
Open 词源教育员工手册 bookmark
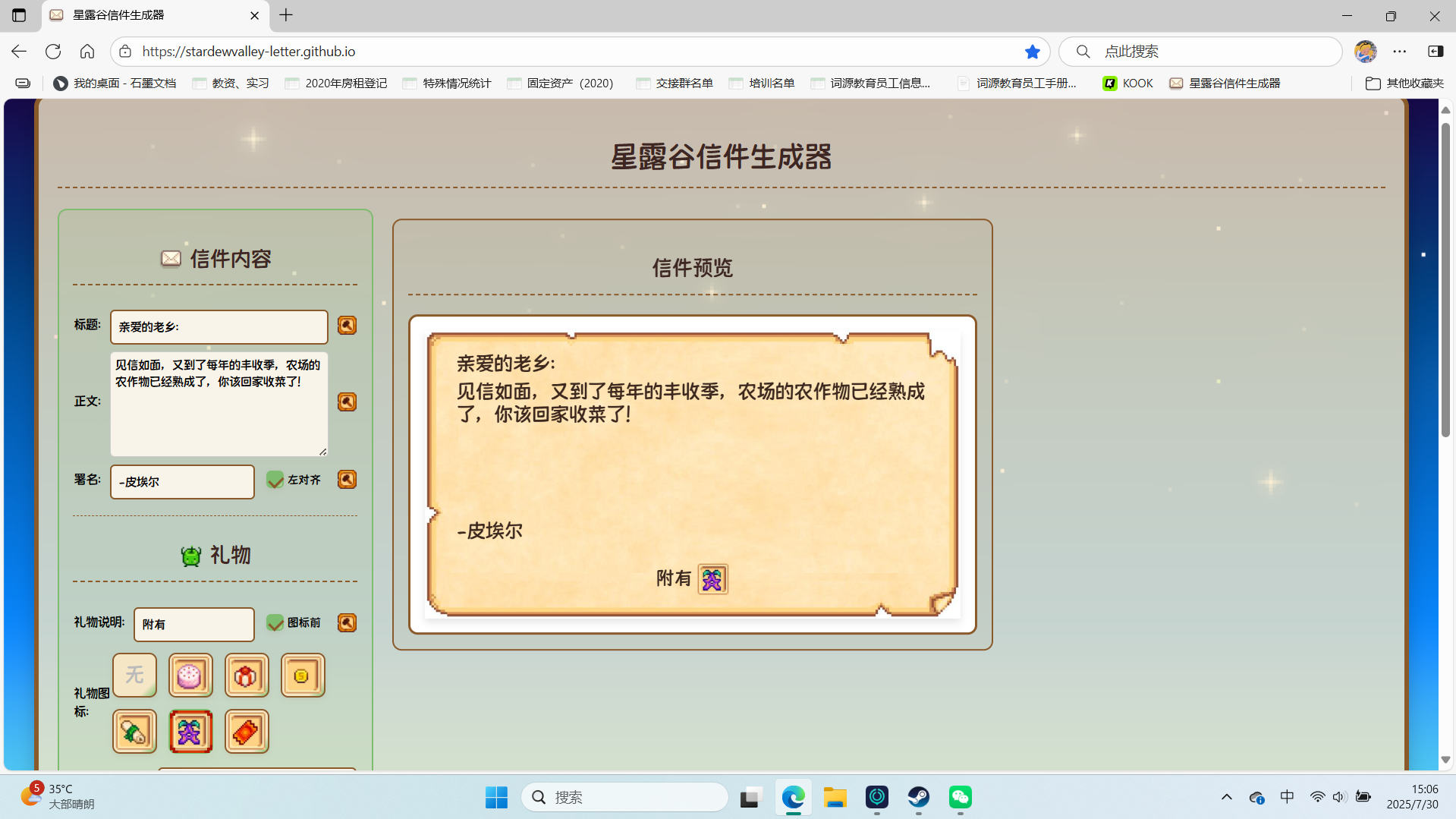click(x=1017, y=83)
